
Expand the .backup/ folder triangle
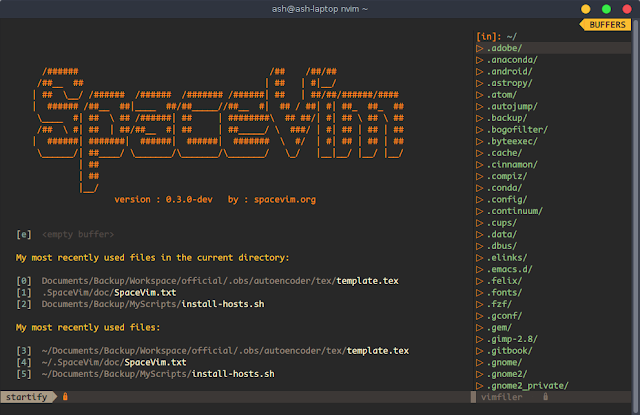(x=480, y=118)
